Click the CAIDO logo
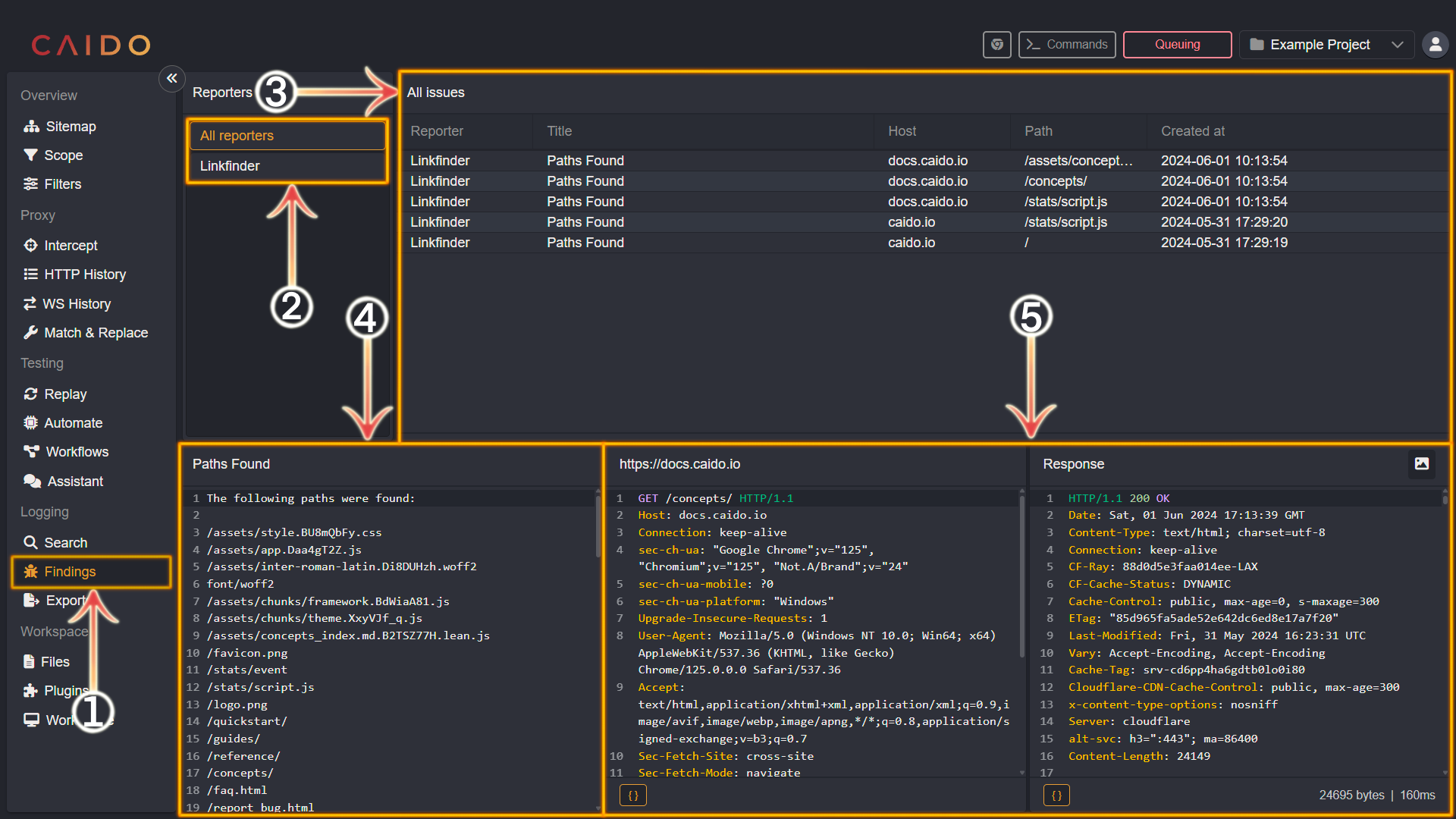 91,45
